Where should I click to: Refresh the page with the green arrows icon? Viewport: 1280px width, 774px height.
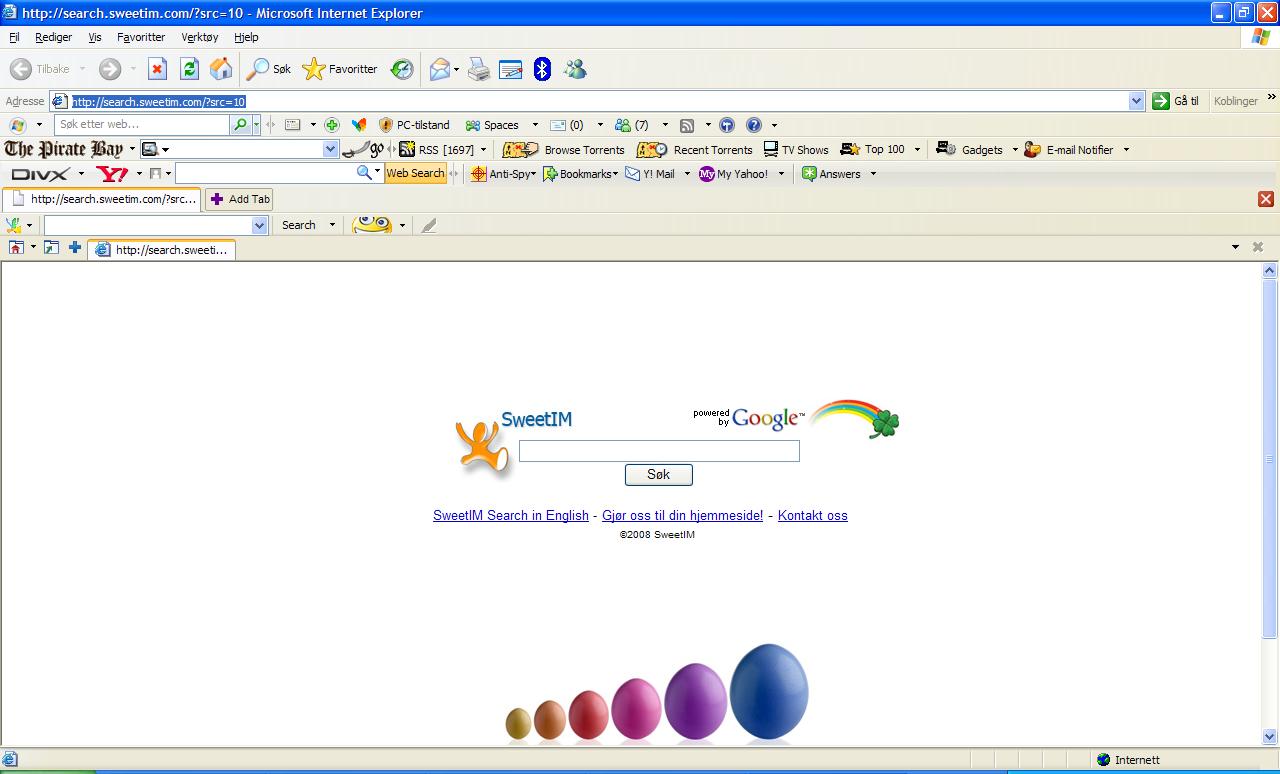coord(189,69)
